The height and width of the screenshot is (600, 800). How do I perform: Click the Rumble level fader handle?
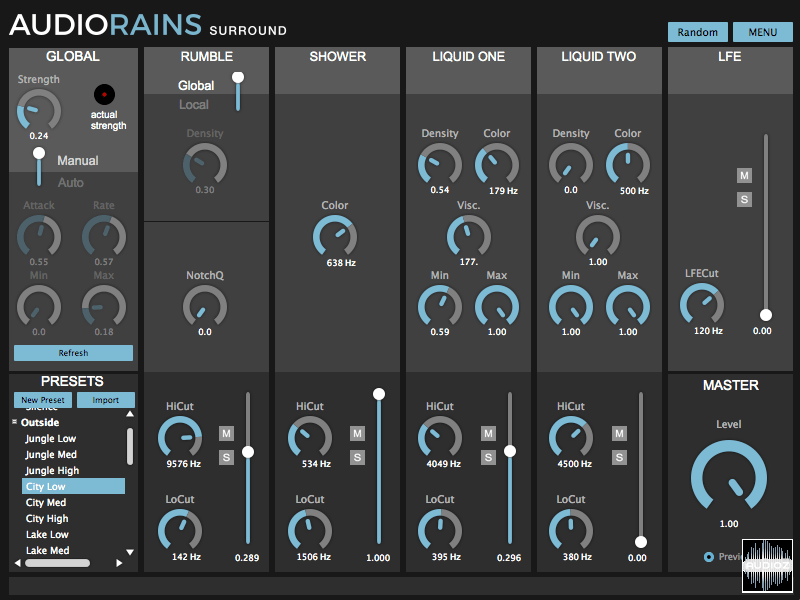pyautogui.click(x=248, y=452)
